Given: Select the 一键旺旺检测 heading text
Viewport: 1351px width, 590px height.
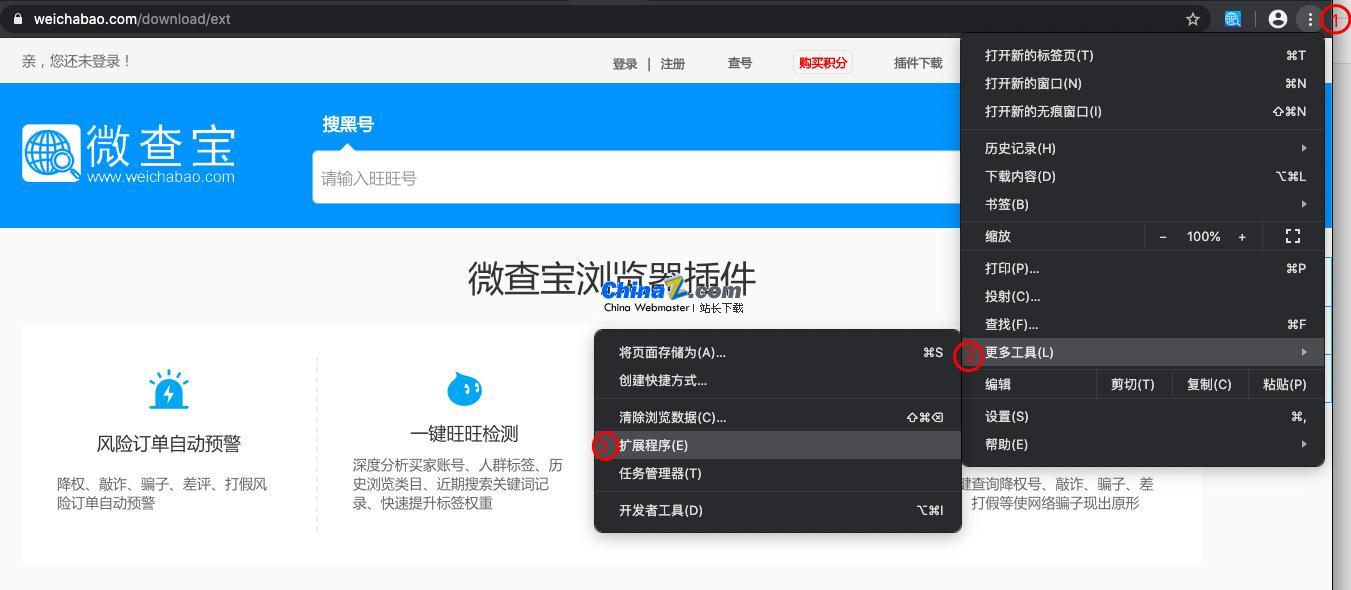Looking at the screenshot, I should (464, 433).
